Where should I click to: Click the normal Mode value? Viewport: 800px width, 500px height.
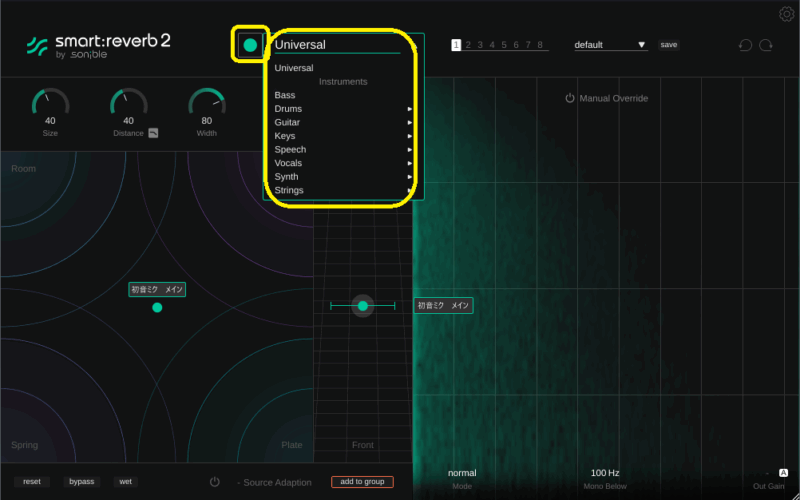click(462, 473)
